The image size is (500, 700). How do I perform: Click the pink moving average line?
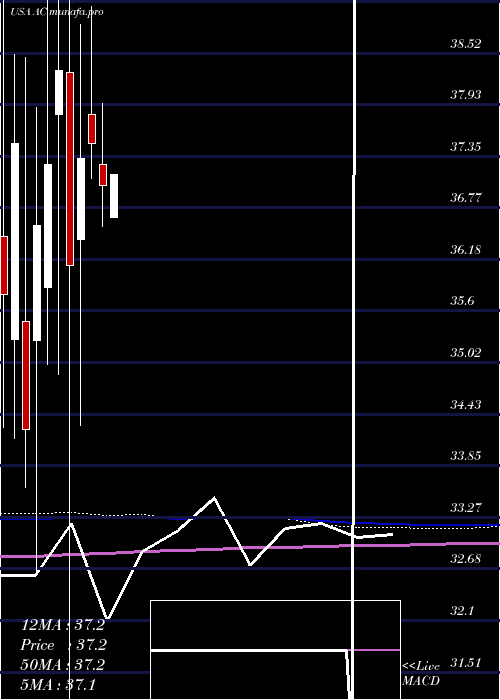(250, 549)
